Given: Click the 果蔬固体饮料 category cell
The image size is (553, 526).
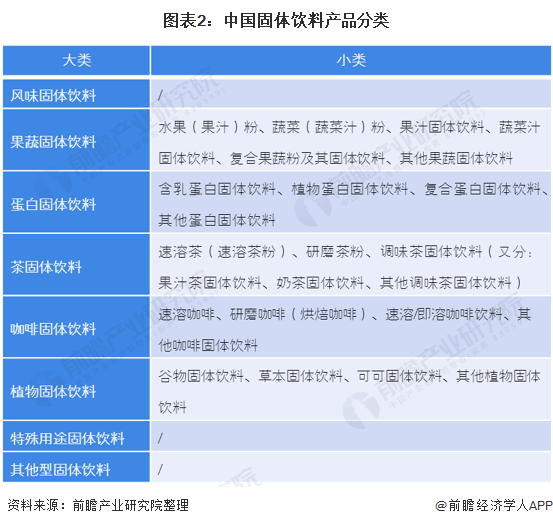Looking at the screenshot, I should click(x=77, y=140).
